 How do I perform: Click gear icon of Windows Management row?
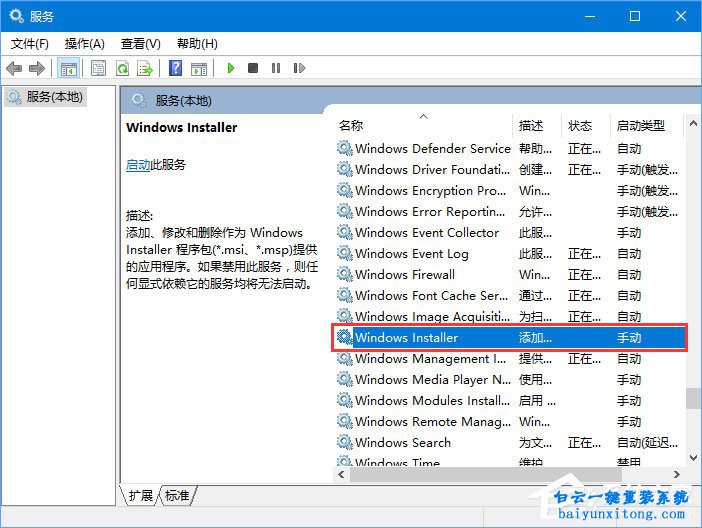(345, 358)
